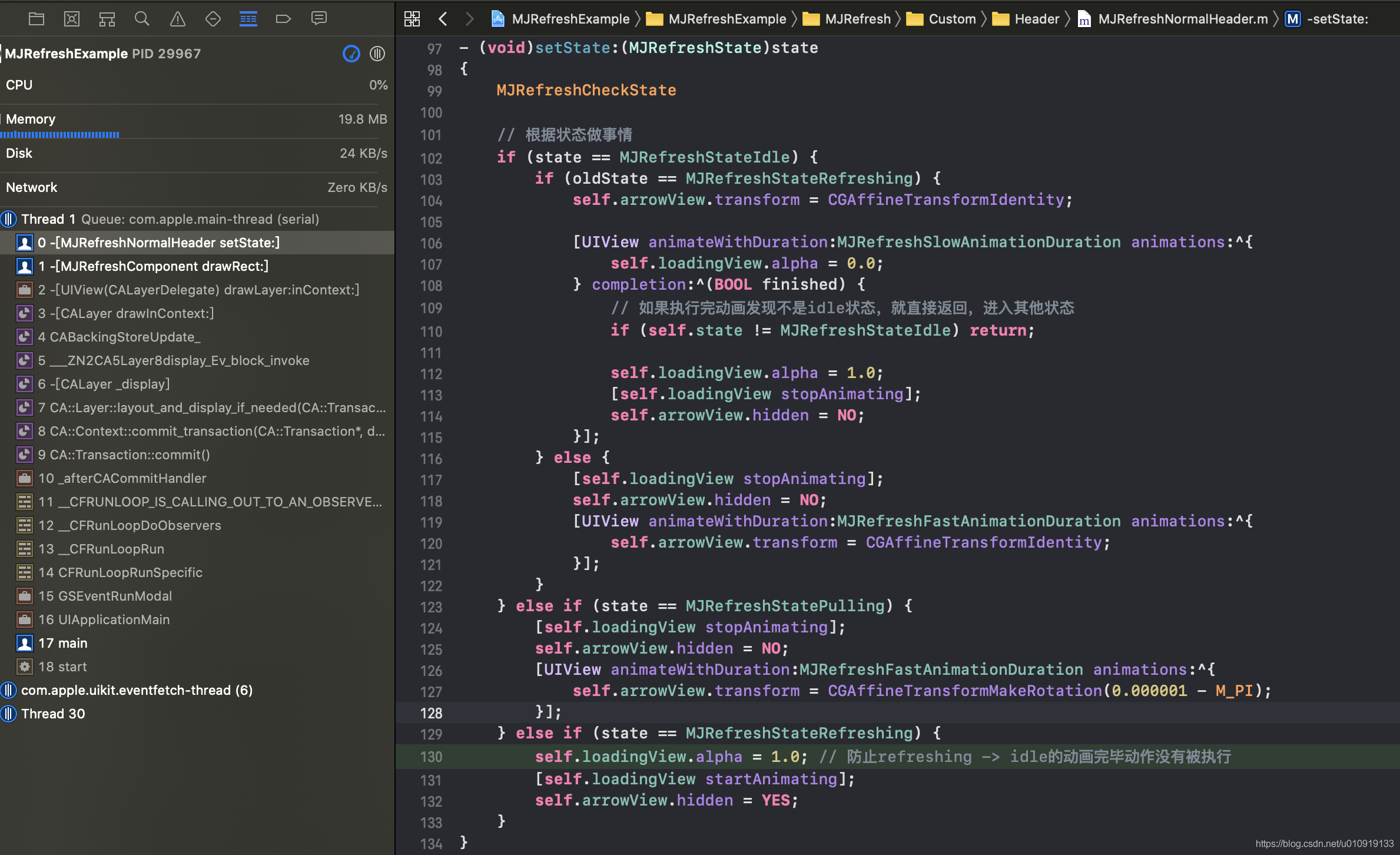Click the related items grid icon

tap(412, 19)
